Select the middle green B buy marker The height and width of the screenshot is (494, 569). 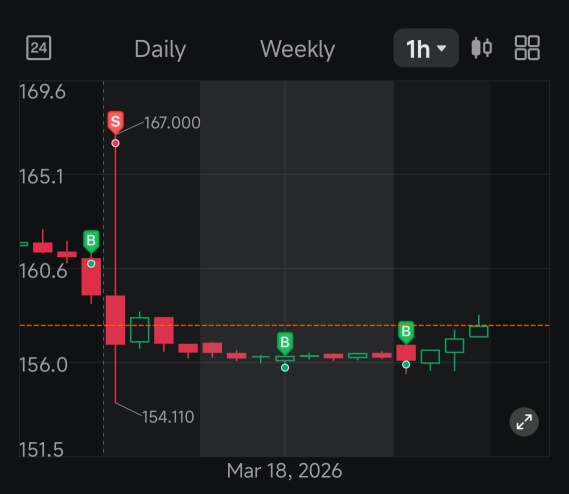click(285, 343)
